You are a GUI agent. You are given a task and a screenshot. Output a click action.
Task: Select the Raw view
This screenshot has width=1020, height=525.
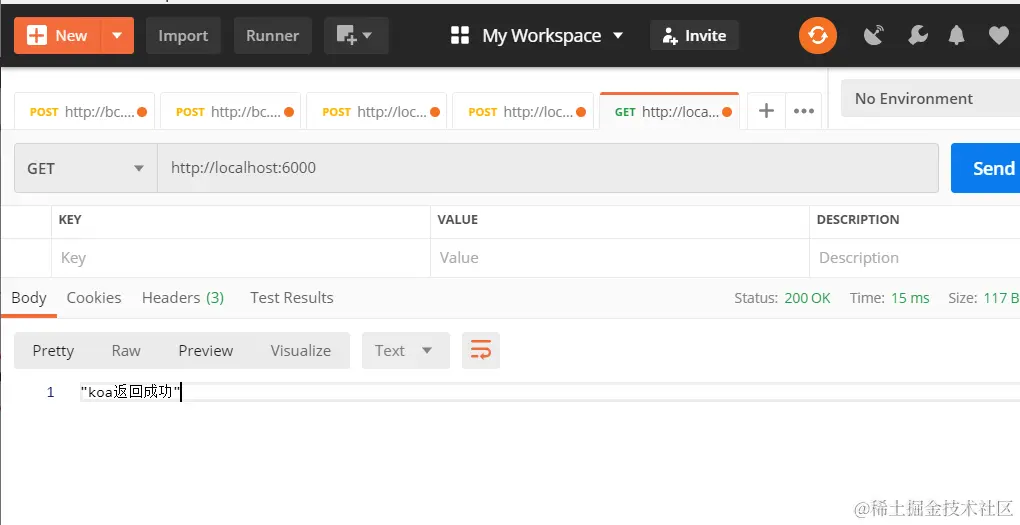point(126,351)
